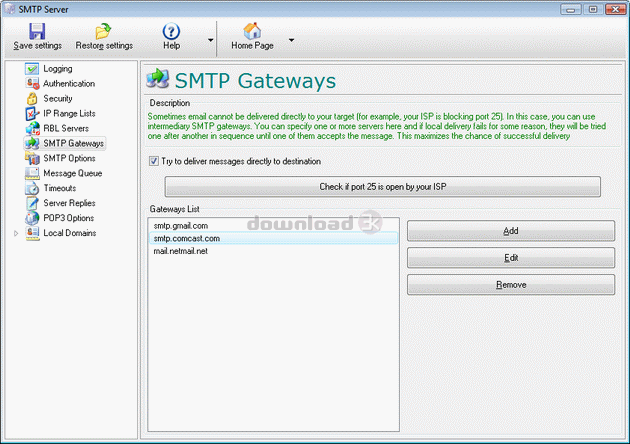Click the Home Page house icon

click(x=252, y=31)
